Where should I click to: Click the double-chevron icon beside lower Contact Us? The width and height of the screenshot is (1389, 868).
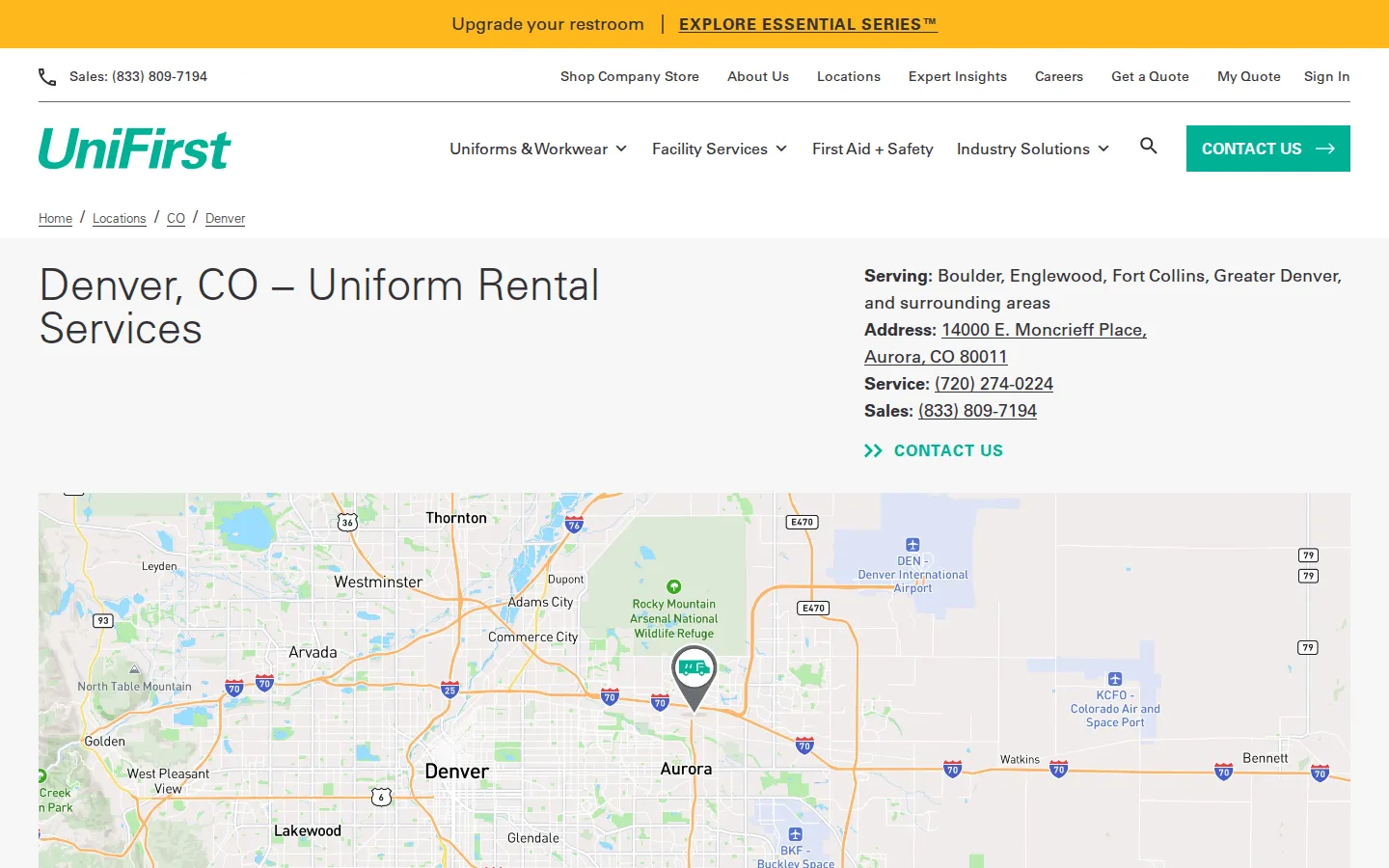873,450
